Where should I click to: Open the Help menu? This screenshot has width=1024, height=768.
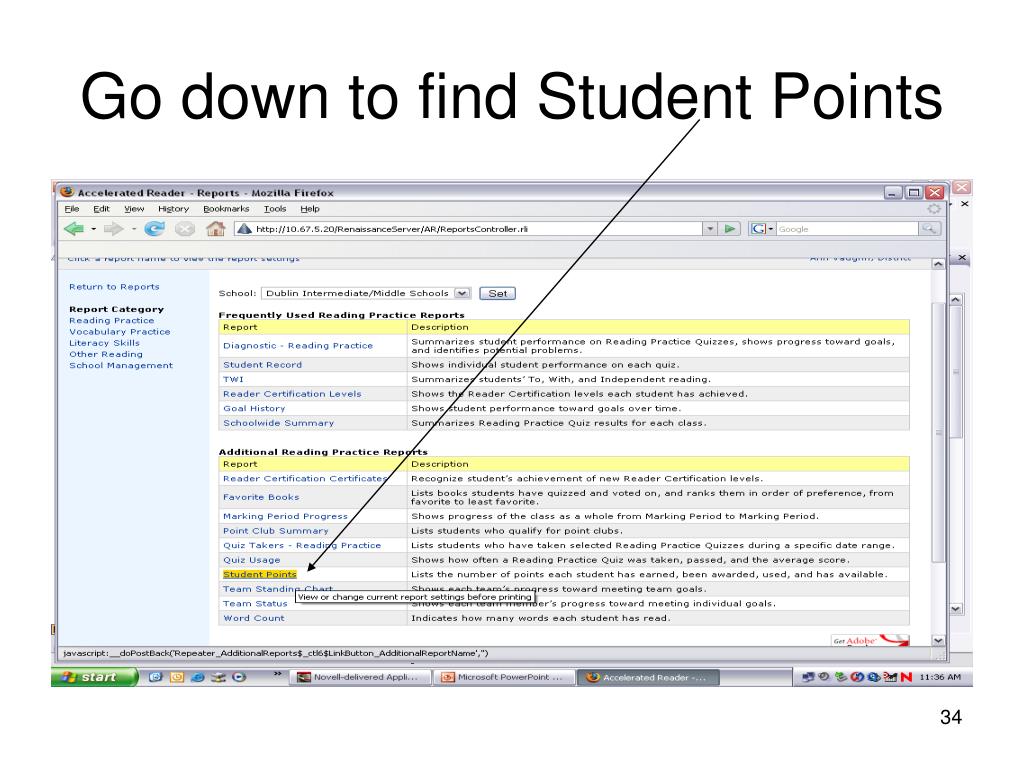click(x=310, y=209)
